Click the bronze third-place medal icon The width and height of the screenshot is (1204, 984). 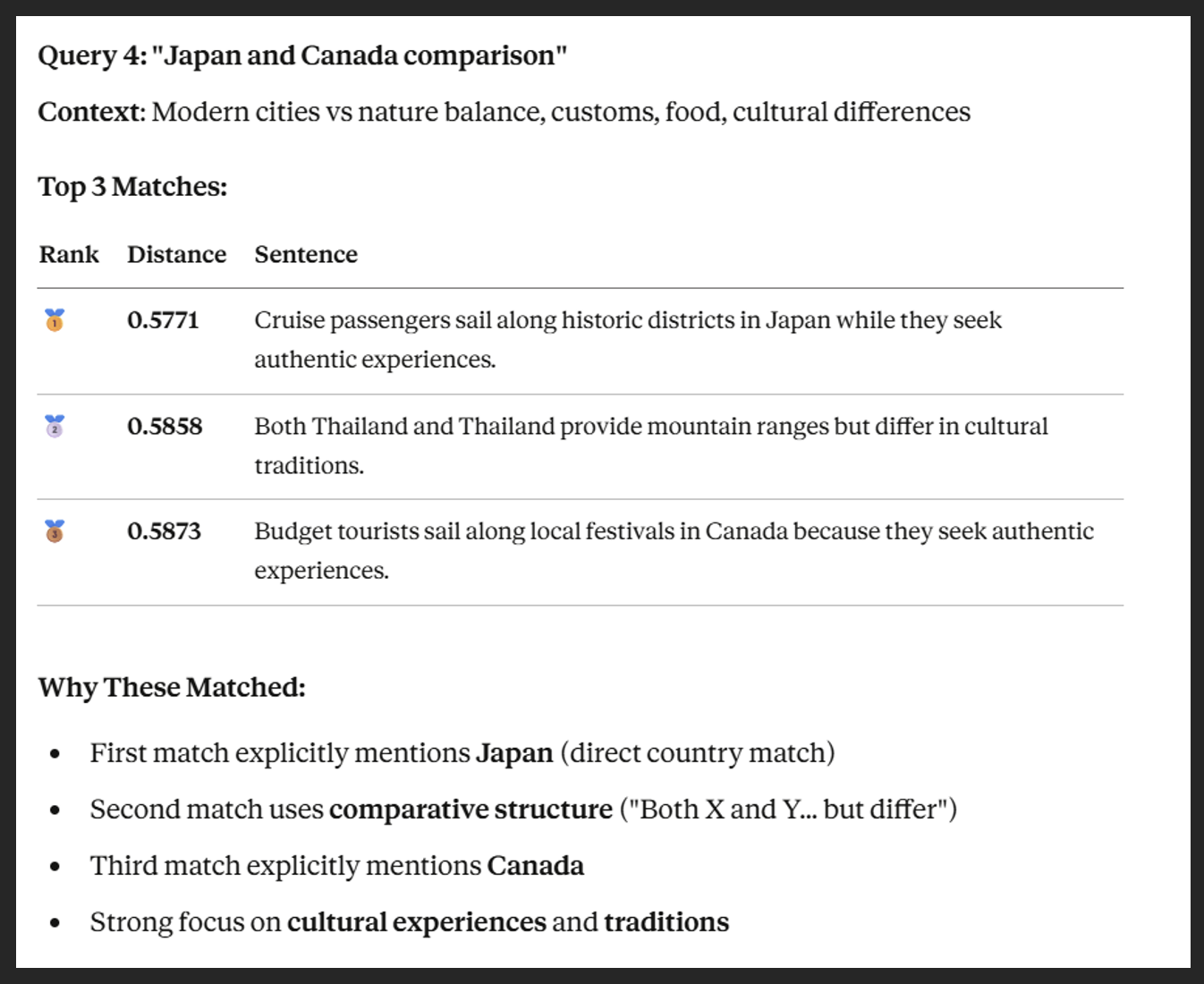pos(55,531)
